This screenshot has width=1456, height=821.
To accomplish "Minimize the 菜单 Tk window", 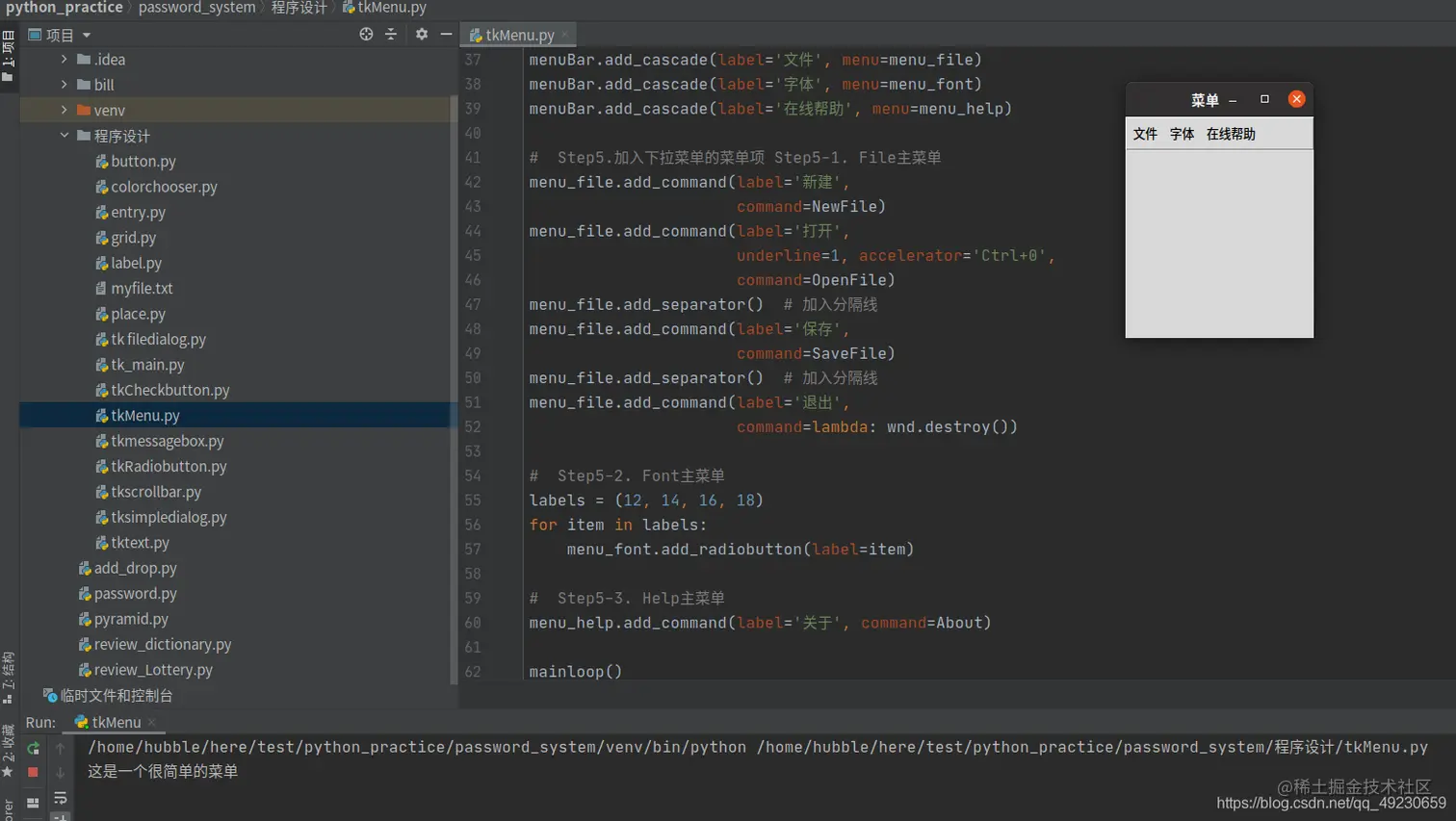I will pyautogui.click(x=1233, y=100).
